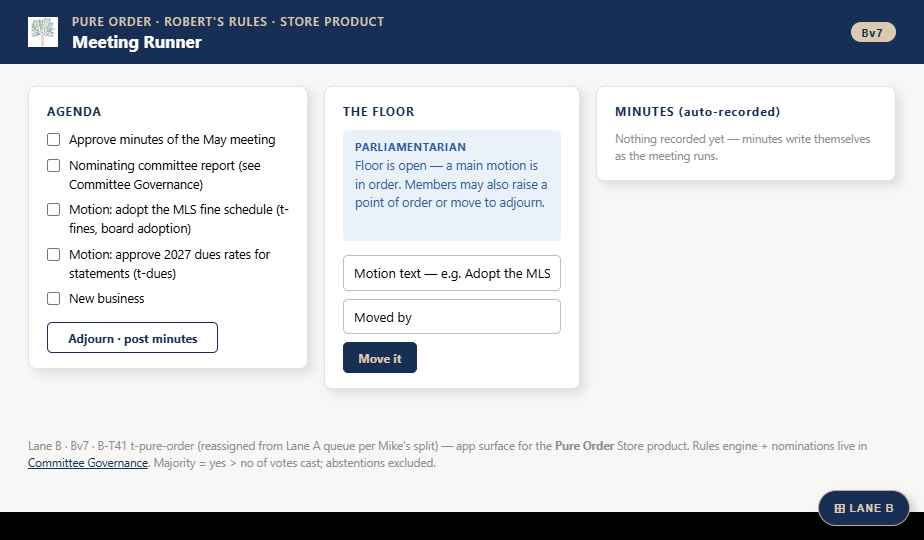The height and width of the screenshot is (540, 924).
Task: Click the Meeting Runner title
Action: [137, 42]
